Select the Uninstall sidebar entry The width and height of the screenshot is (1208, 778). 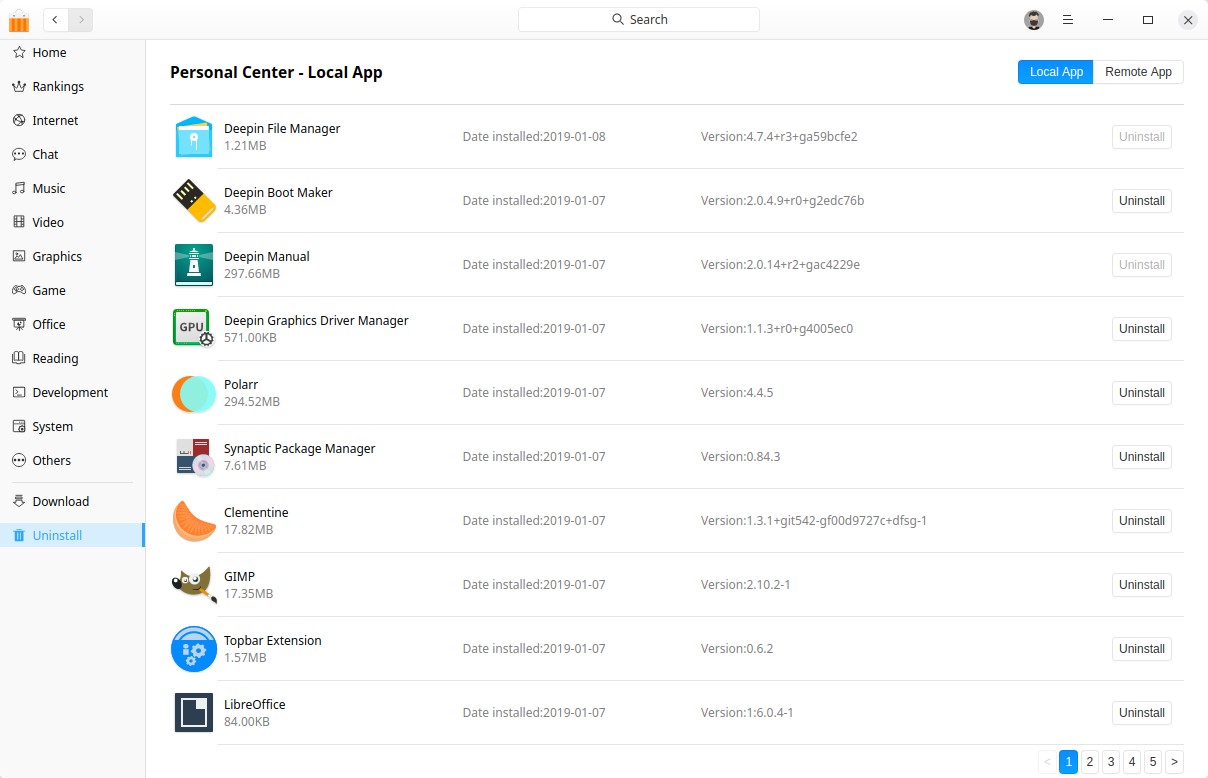(x=72, y=535)
